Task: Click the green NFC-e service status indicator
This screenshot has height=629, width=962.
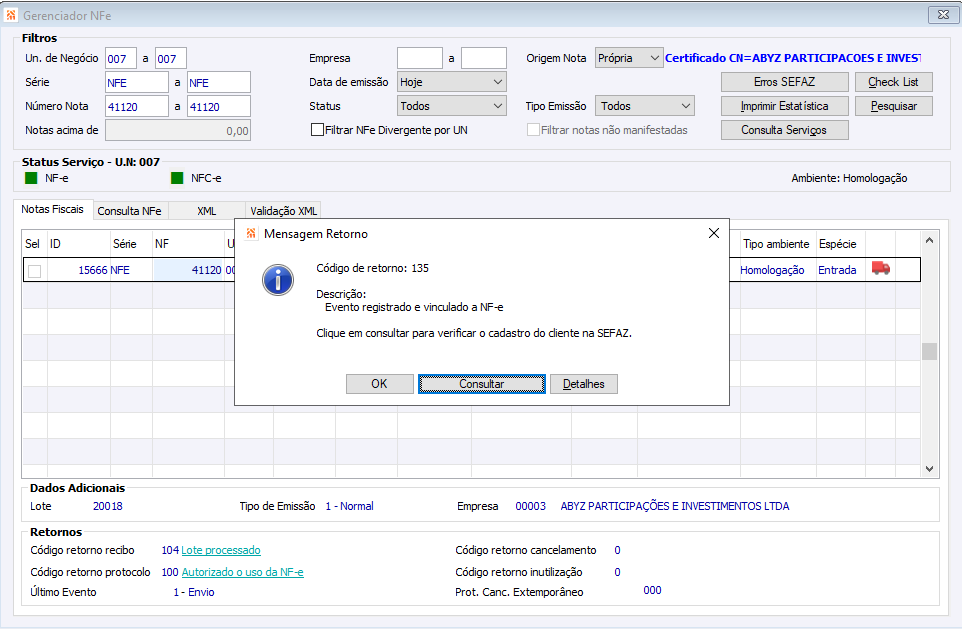Action: click(x=177, y=178)
